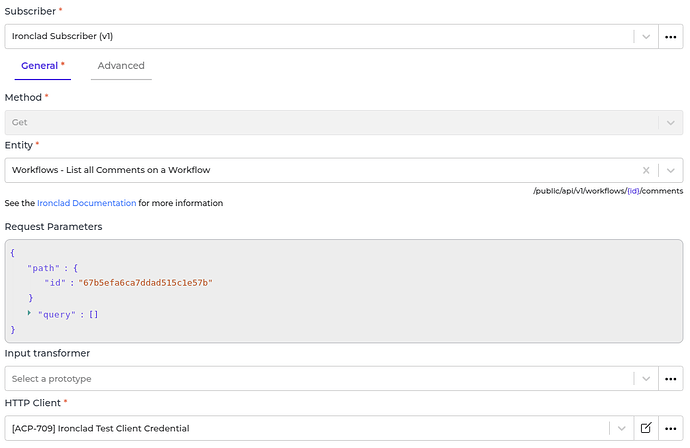
Task: Expand the HTTP Client dropdown chevron
Action: (621, 428)
